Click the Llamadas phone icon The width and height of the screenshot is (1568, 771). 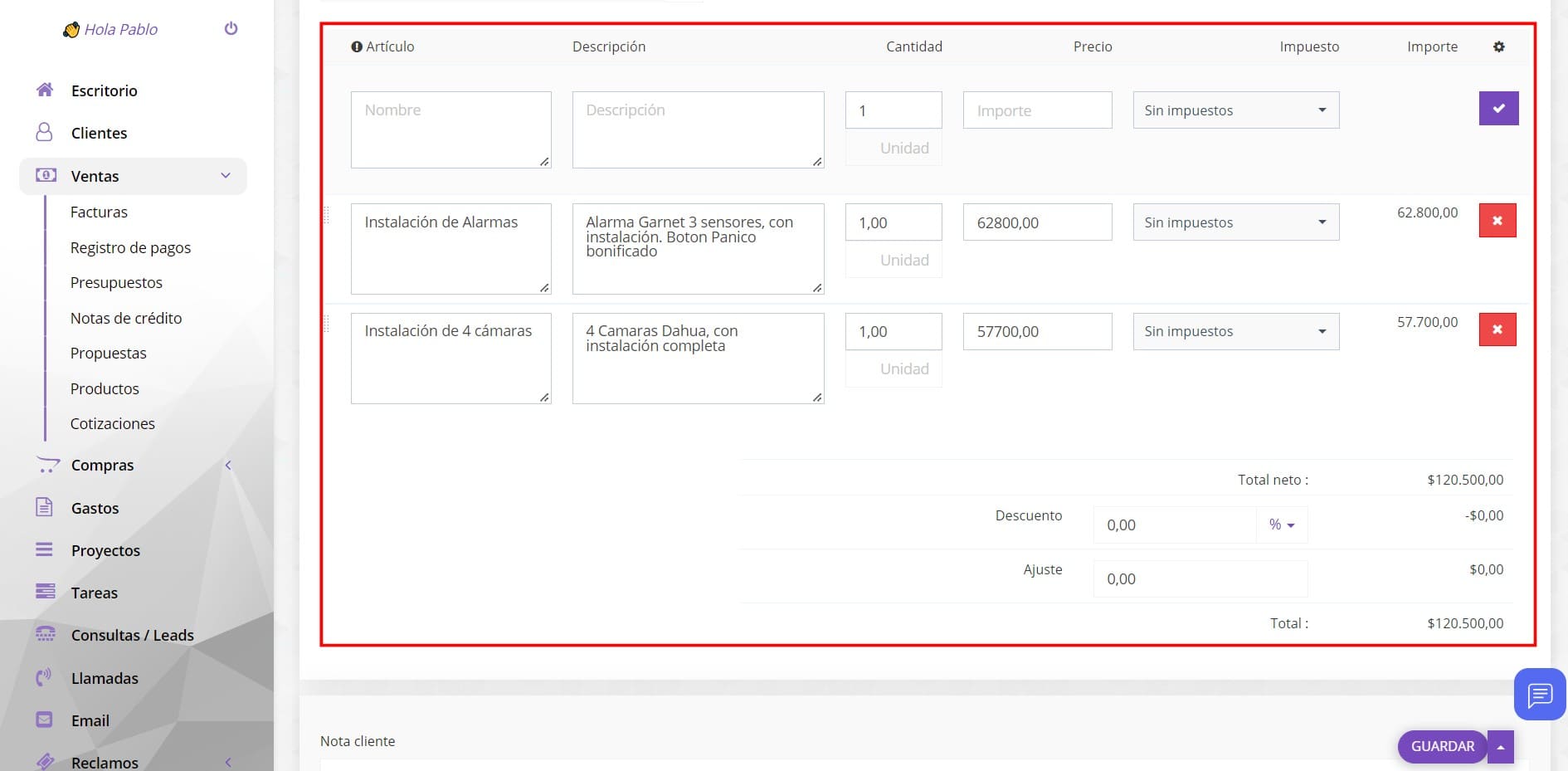[45, 677]
